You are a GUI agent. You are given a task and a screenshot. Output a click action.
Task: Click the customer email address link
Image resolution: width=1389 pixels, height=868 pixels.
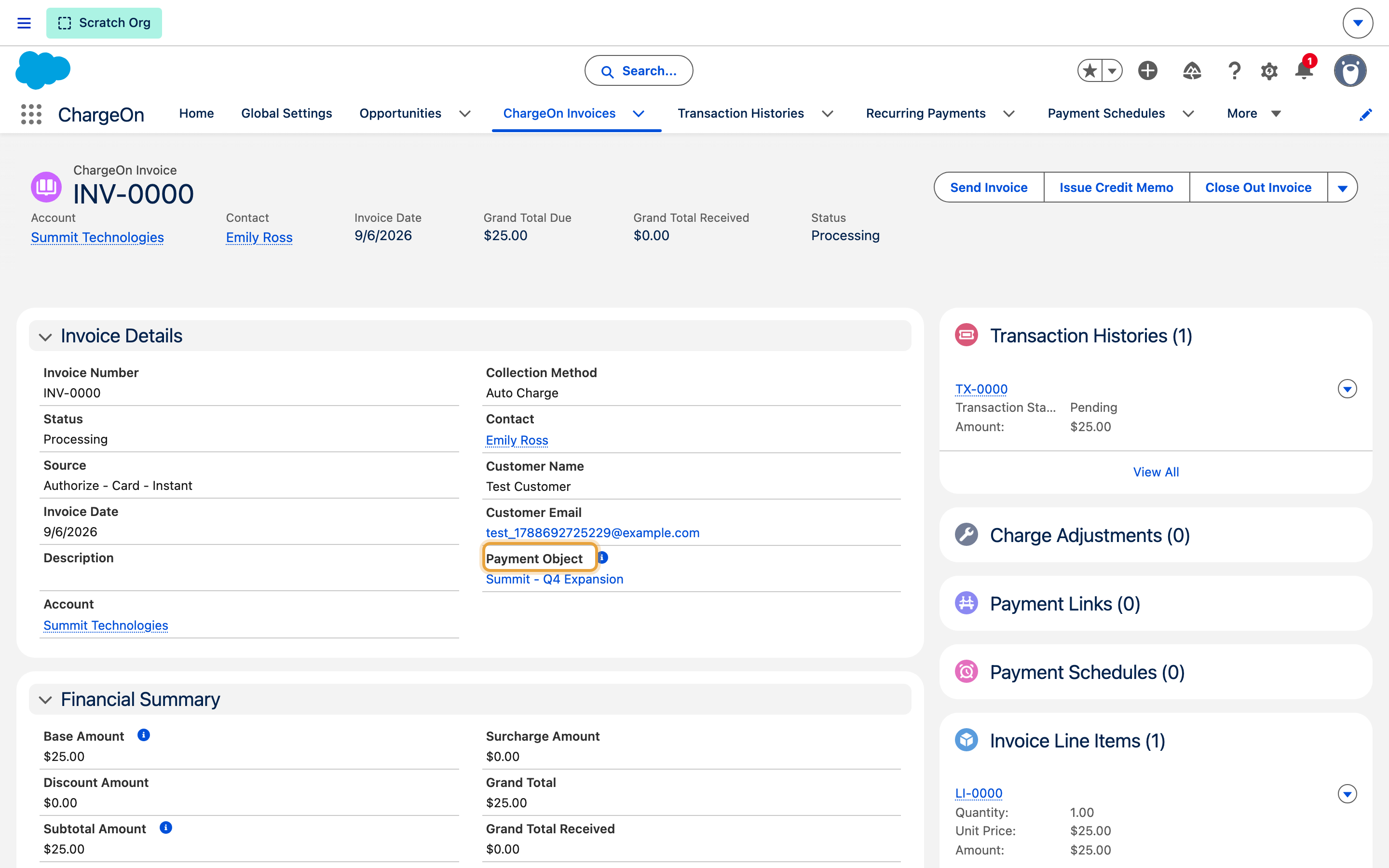click(x=593, y=533)
